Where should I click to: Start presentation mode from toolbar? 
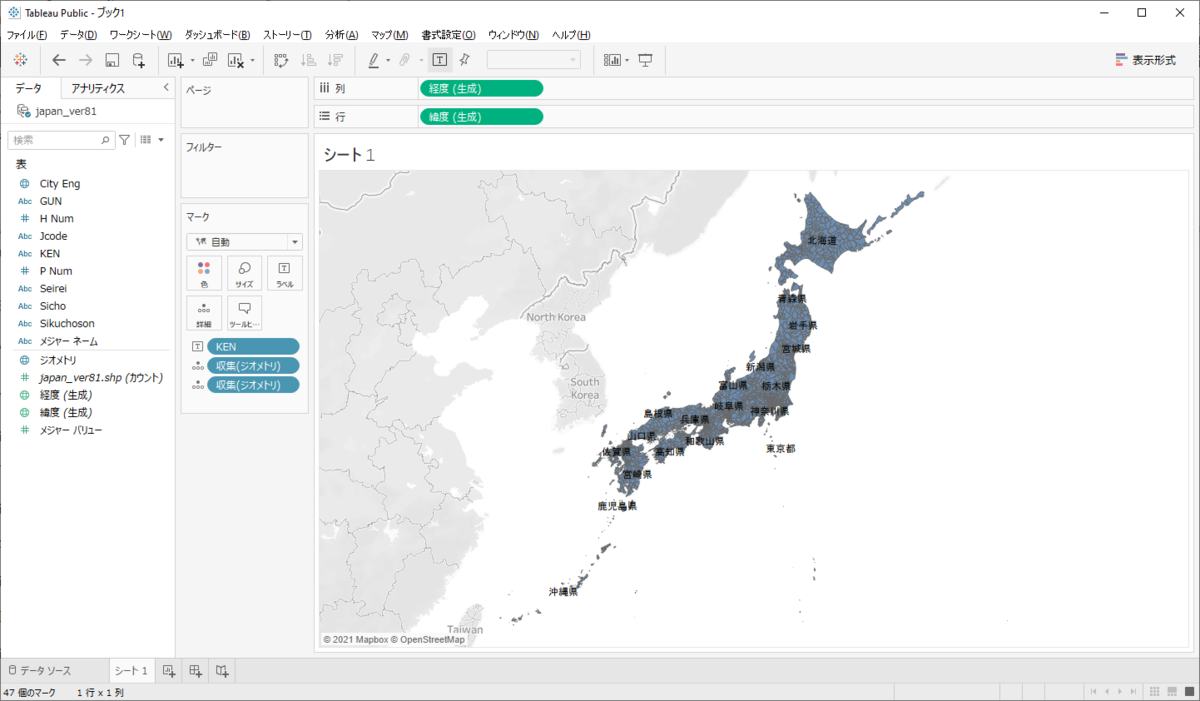click(x=645, y=60)
